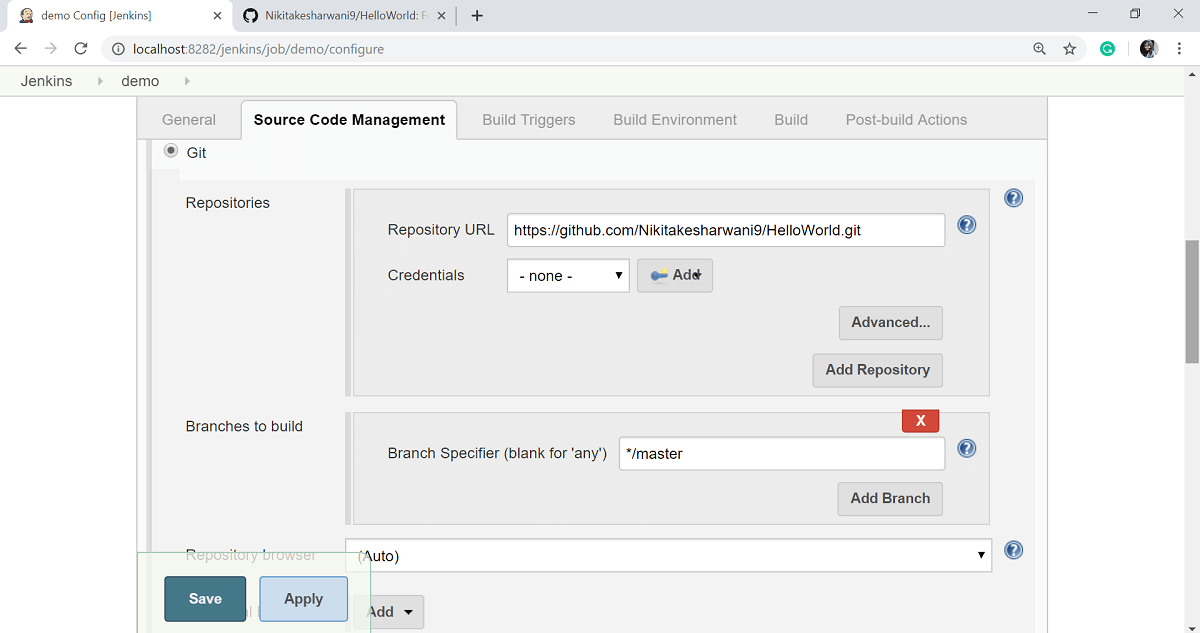This screenshot has width=1200, height=633.
Task: Open Chrome three-dot menu
Action: (x=1180, y=48)
